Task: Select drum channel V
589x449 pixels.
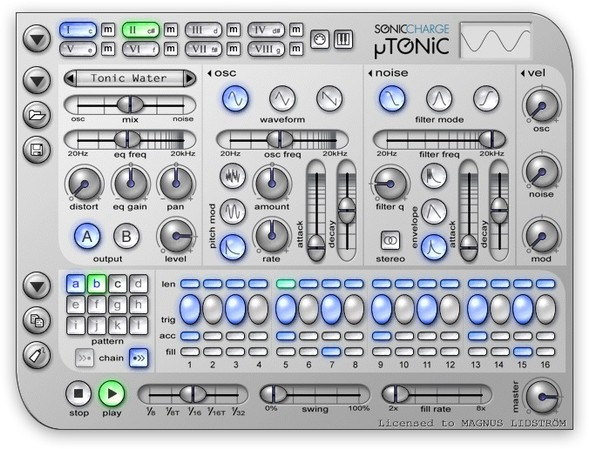Action: coord(78,49)
